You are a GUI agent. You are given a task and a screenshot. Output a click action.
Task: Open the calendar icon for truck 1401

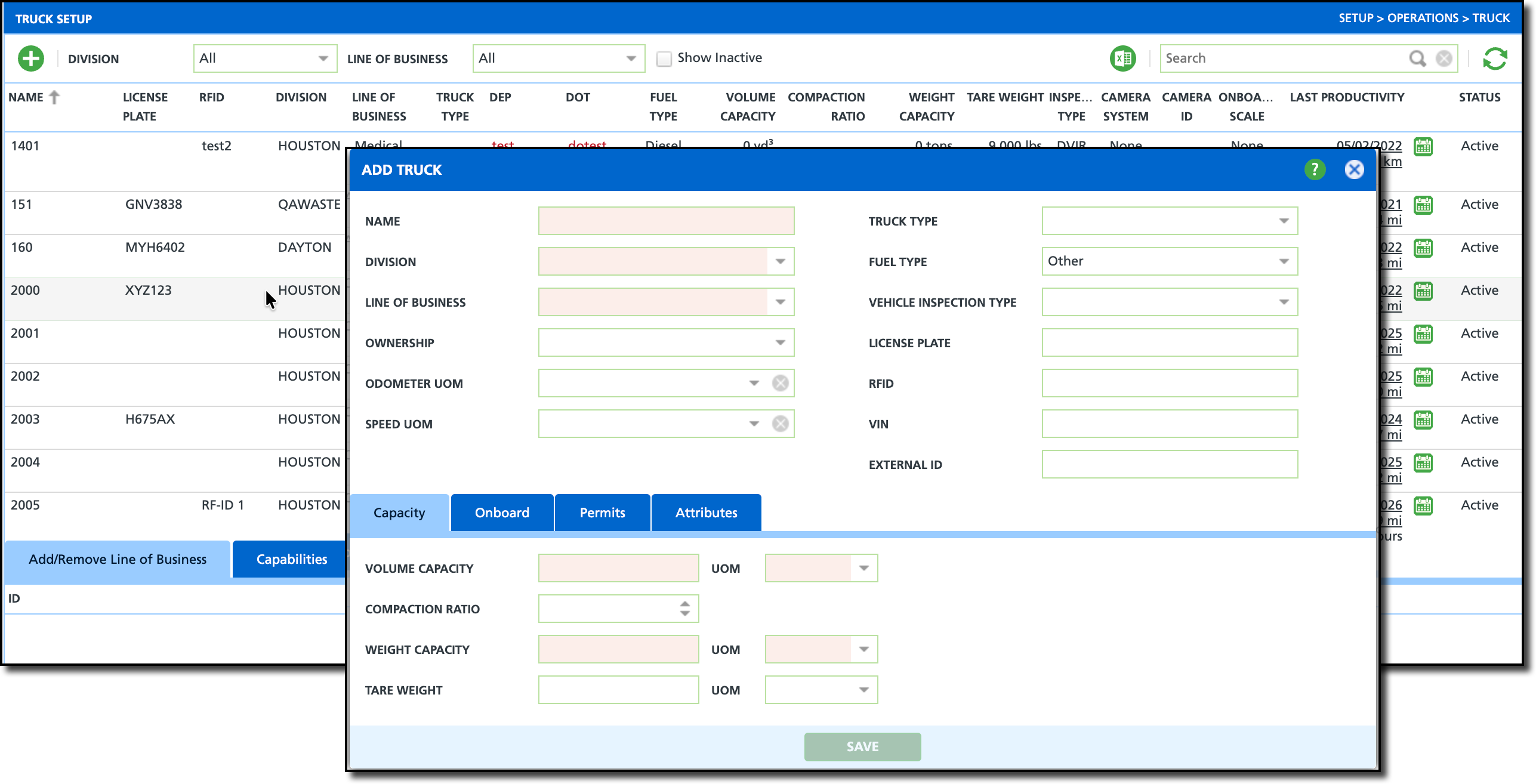click(1423, 147)
